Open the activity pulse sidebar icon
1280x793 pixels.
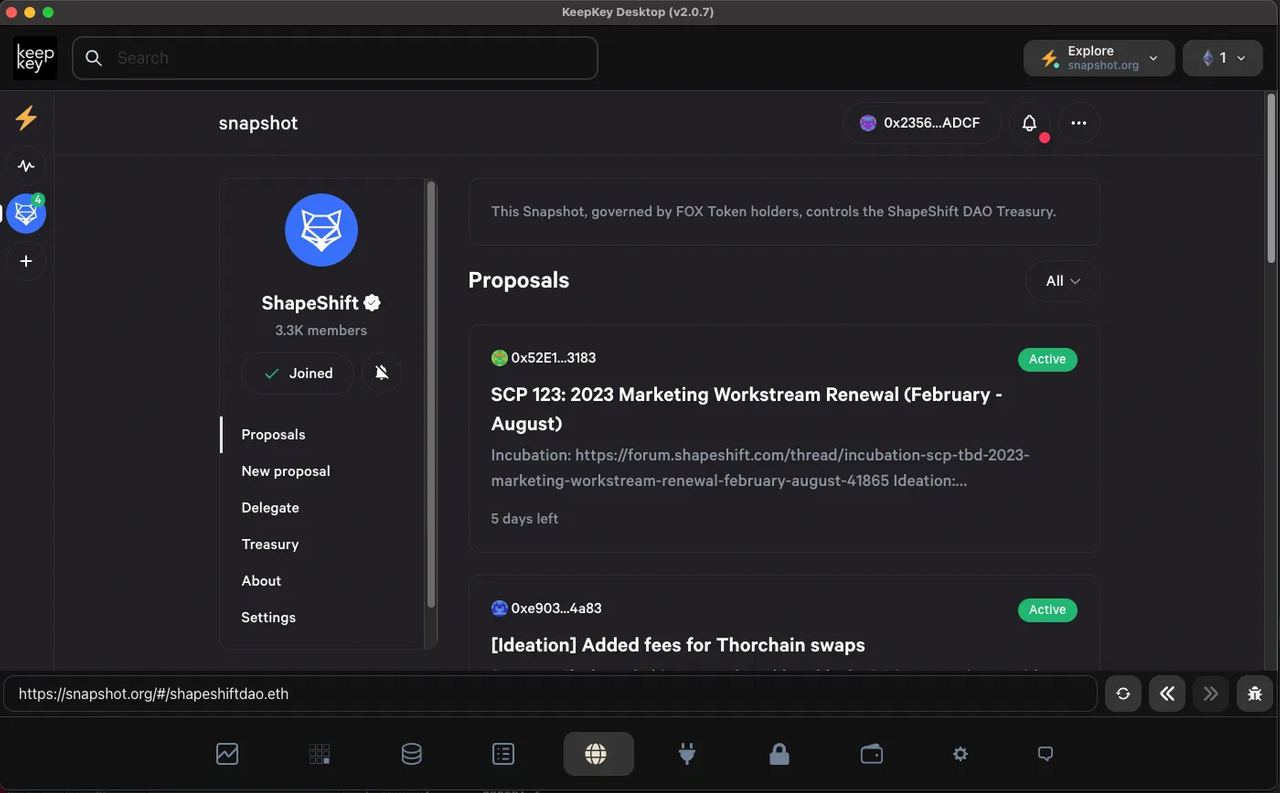click(26, 166)
